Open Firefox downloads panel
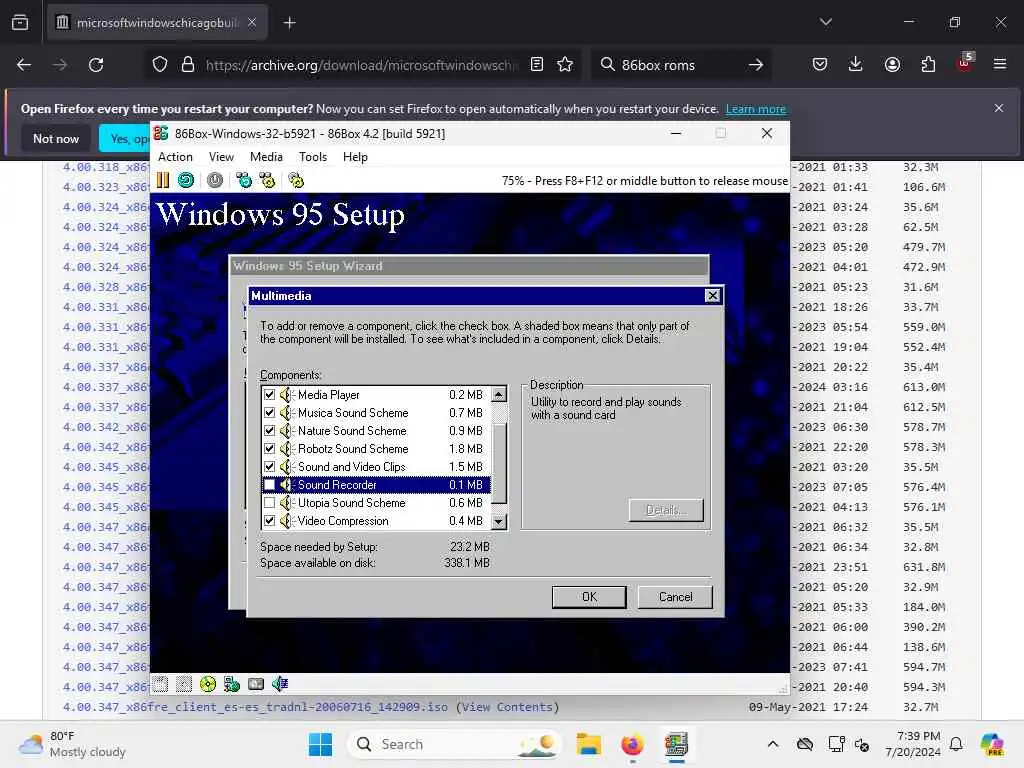 [x=856, y=65]
